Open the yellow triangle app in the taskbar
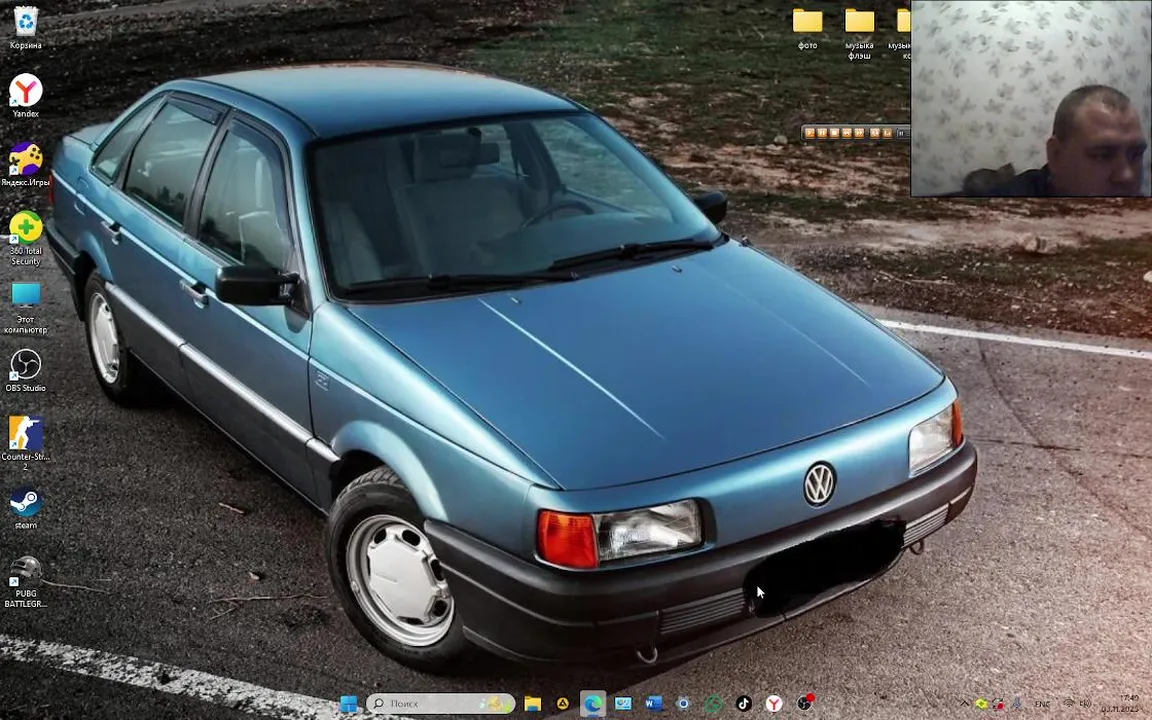This screenshot has width=1152, height=720. point(563,703)
